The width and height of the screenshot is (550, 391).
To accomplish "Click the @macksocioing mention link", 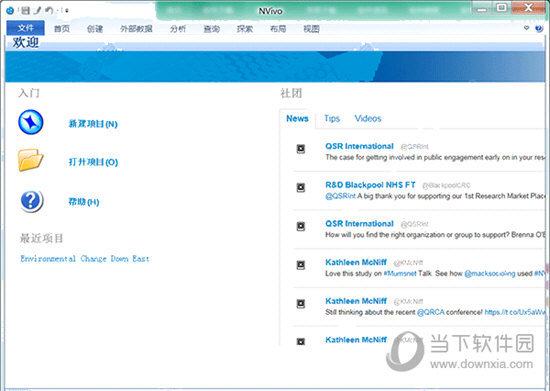I will coord(490,274).
